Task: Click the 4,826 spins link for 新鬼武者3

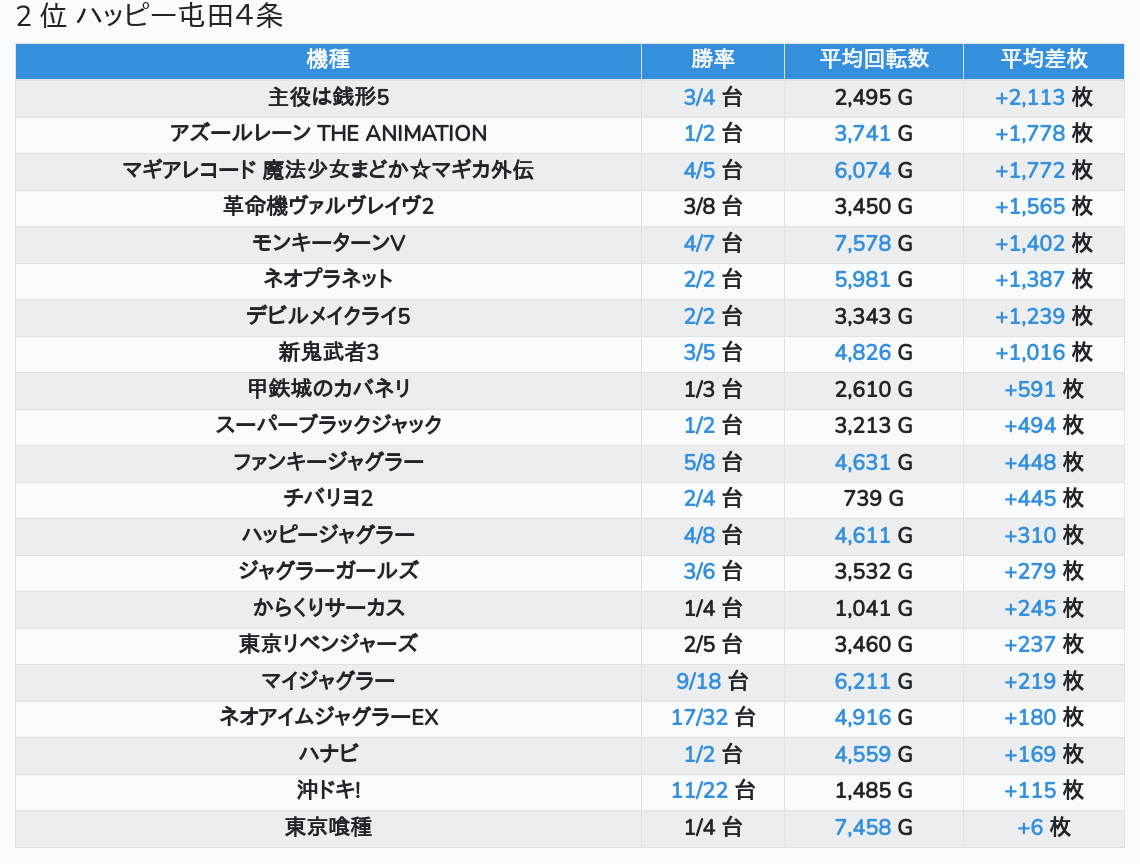Action: point(862,353)
